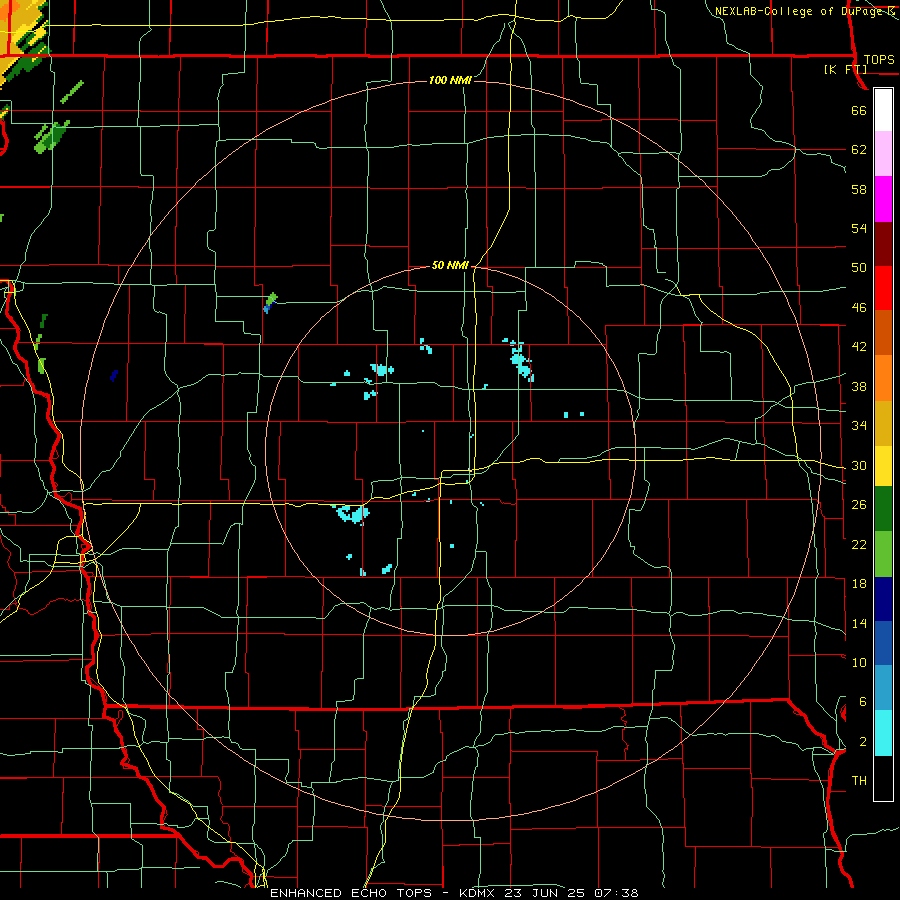
Task: Click the 34 value on the scale
Action: pyautogui.click(x=859, y=426)
